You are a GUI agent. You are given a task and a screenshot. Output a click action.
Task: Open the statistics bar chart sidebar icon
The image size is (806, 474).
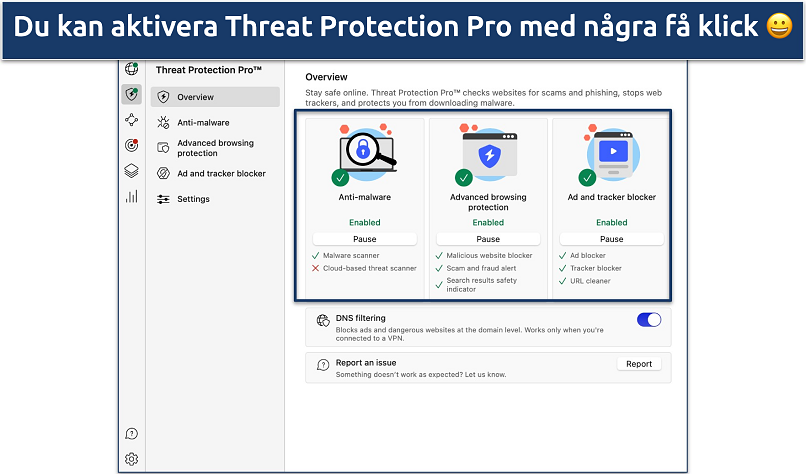131,196
